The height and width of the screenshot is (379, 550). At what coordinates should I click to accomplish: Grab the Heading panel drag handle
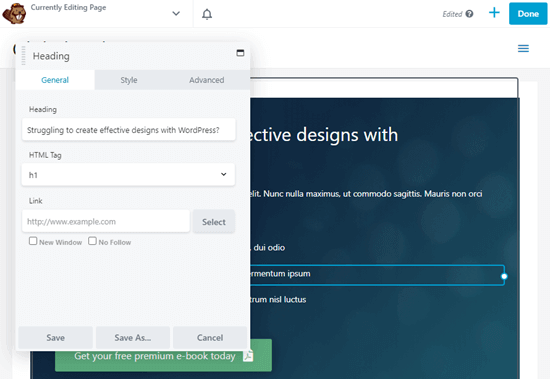pos(24,55)
